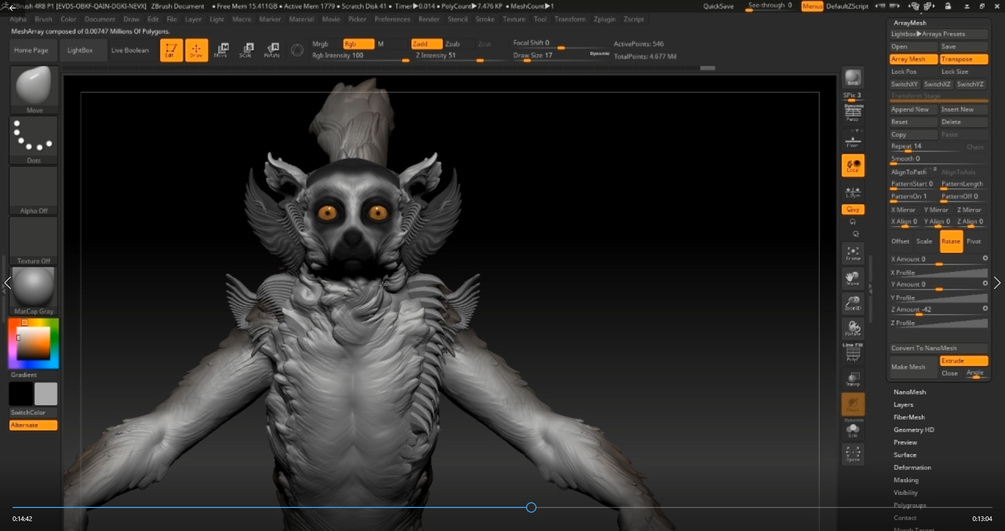Screen dimensions: 1005x531
Task: Expand the FiberMesh section
Action: click(x=909, y=417)
